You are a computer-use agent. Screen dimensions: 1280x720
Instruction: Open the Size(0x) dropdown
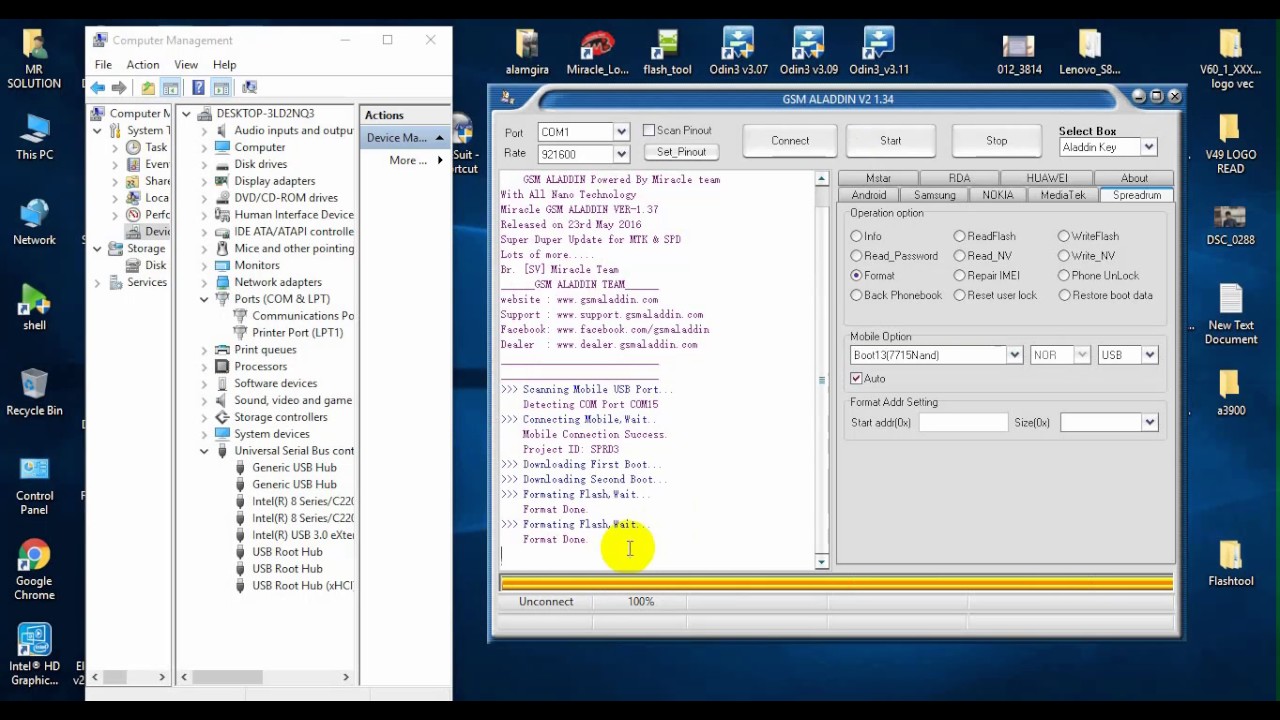click(1150, 423)
